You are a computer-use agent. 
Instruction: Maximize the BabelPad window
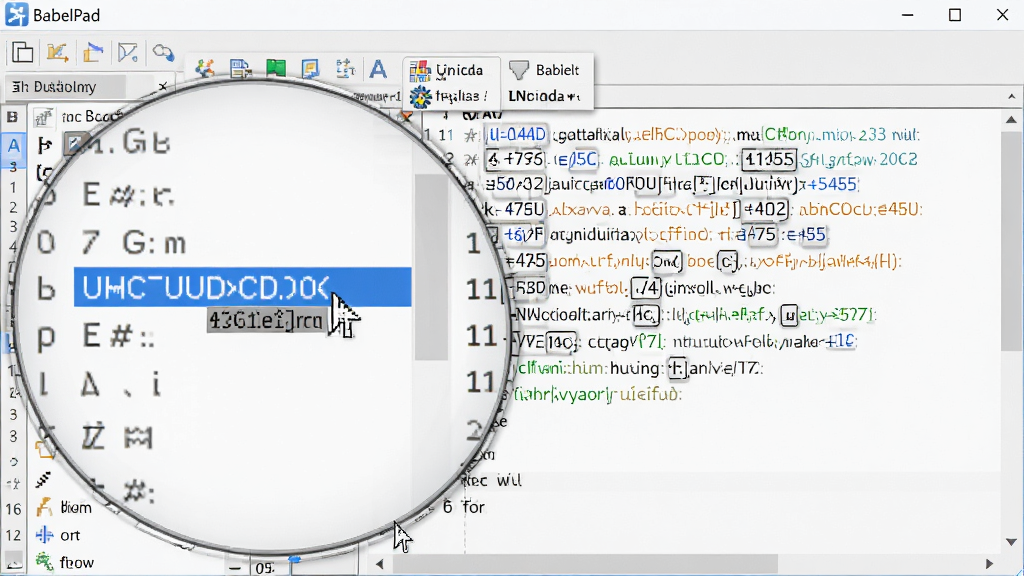pyautogui.click(x=955, y=14)
